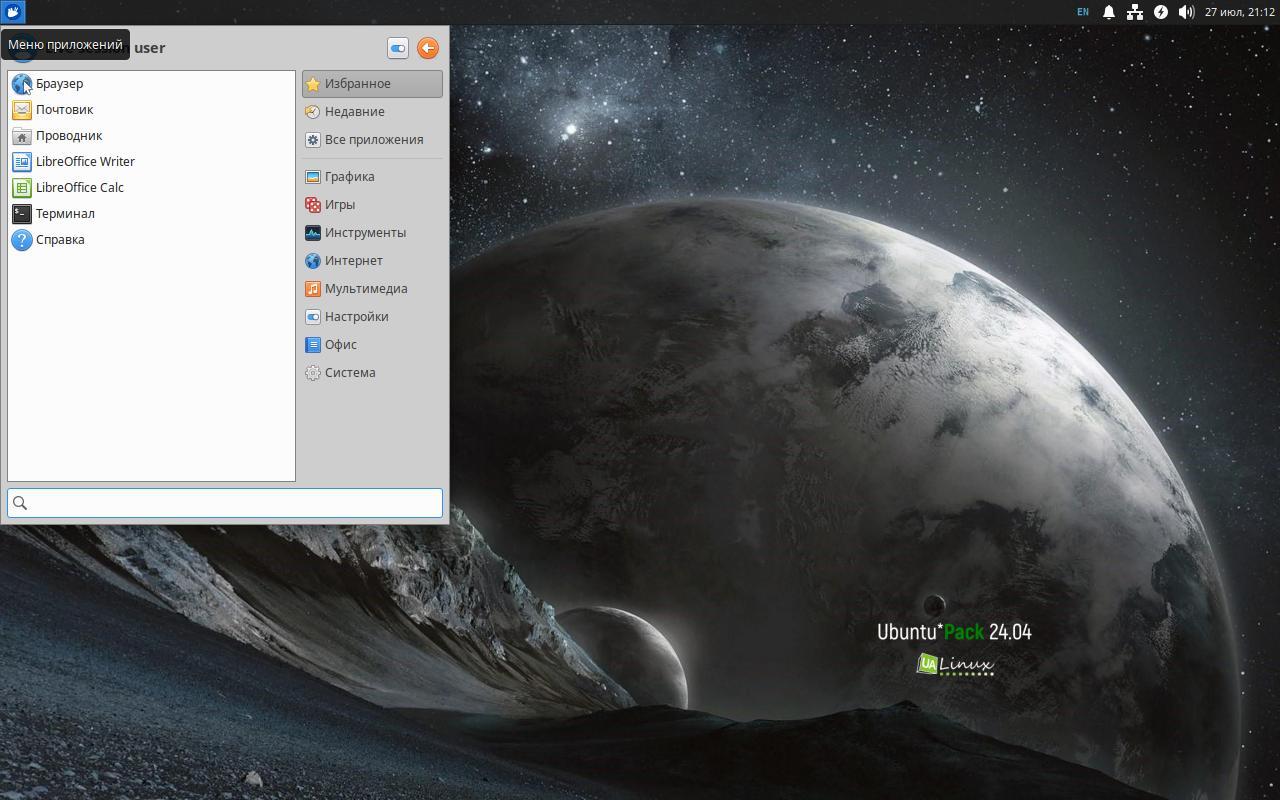Start LibreOffice Writer
Screen dimensions: 1280x800
tap(151, 162)
